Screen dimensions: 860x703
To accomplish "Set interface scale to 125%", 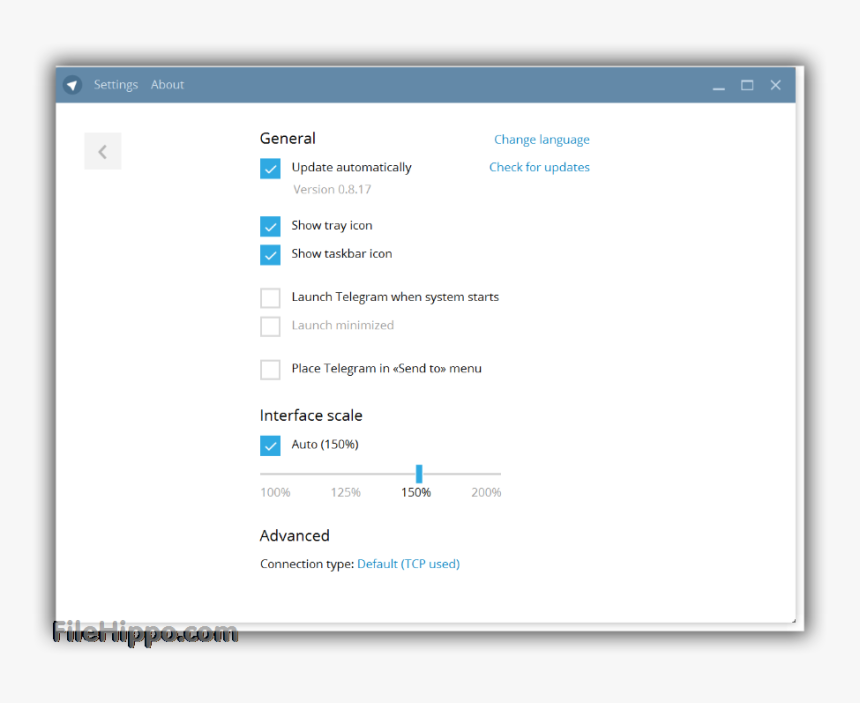I will coord(346,492).
